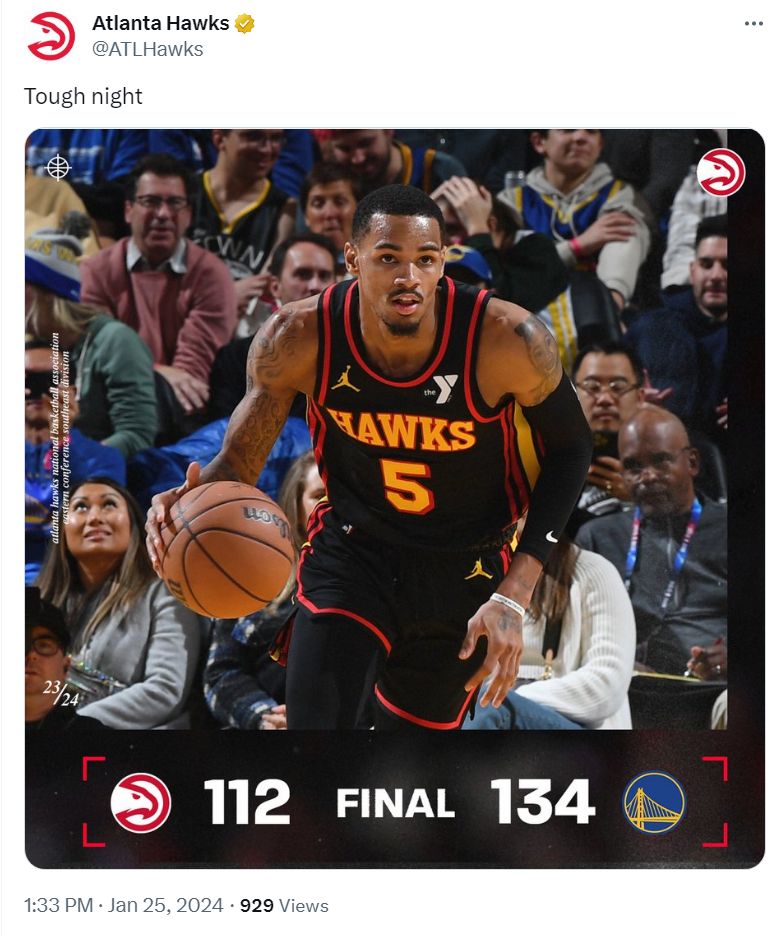Click the gold verified badge

245,23
